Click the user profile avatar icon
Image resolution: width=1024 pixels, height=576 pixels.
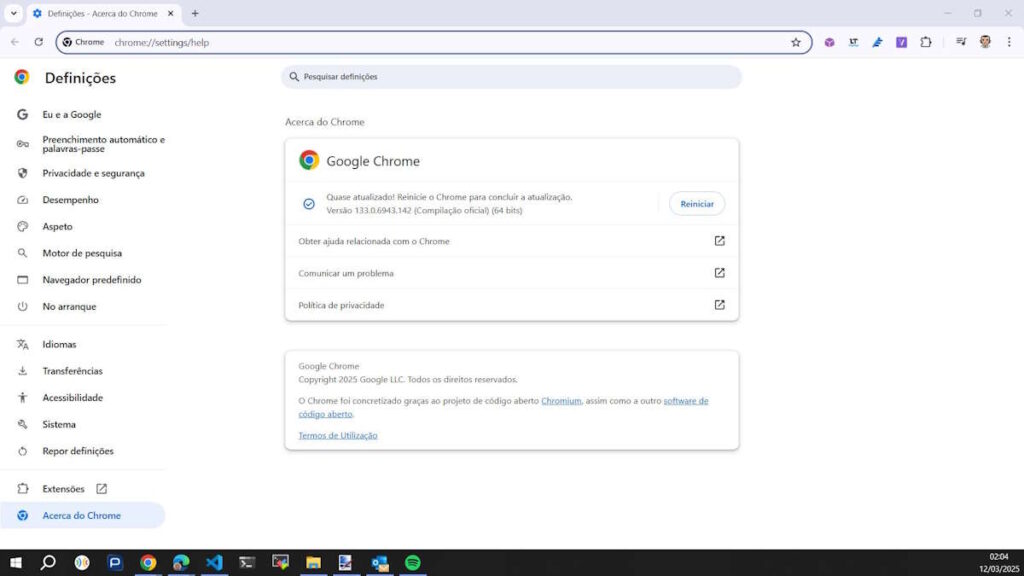[985, 42]
